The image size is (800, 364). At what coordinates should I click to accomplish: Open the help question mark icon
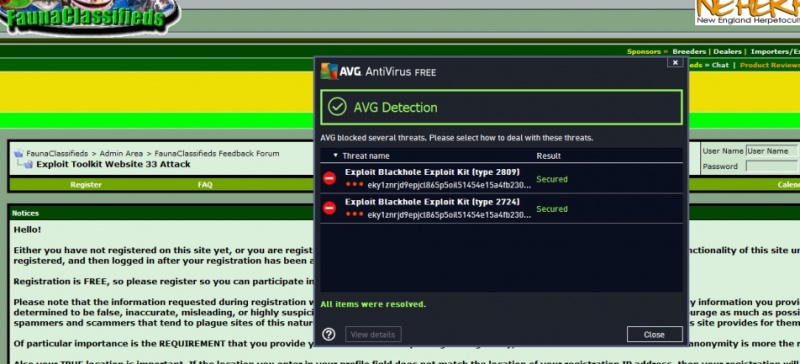click(x=329, y=334)
